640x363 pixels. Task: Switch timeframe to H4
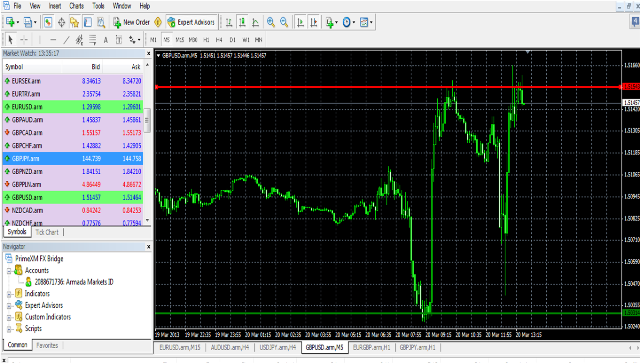219,40
